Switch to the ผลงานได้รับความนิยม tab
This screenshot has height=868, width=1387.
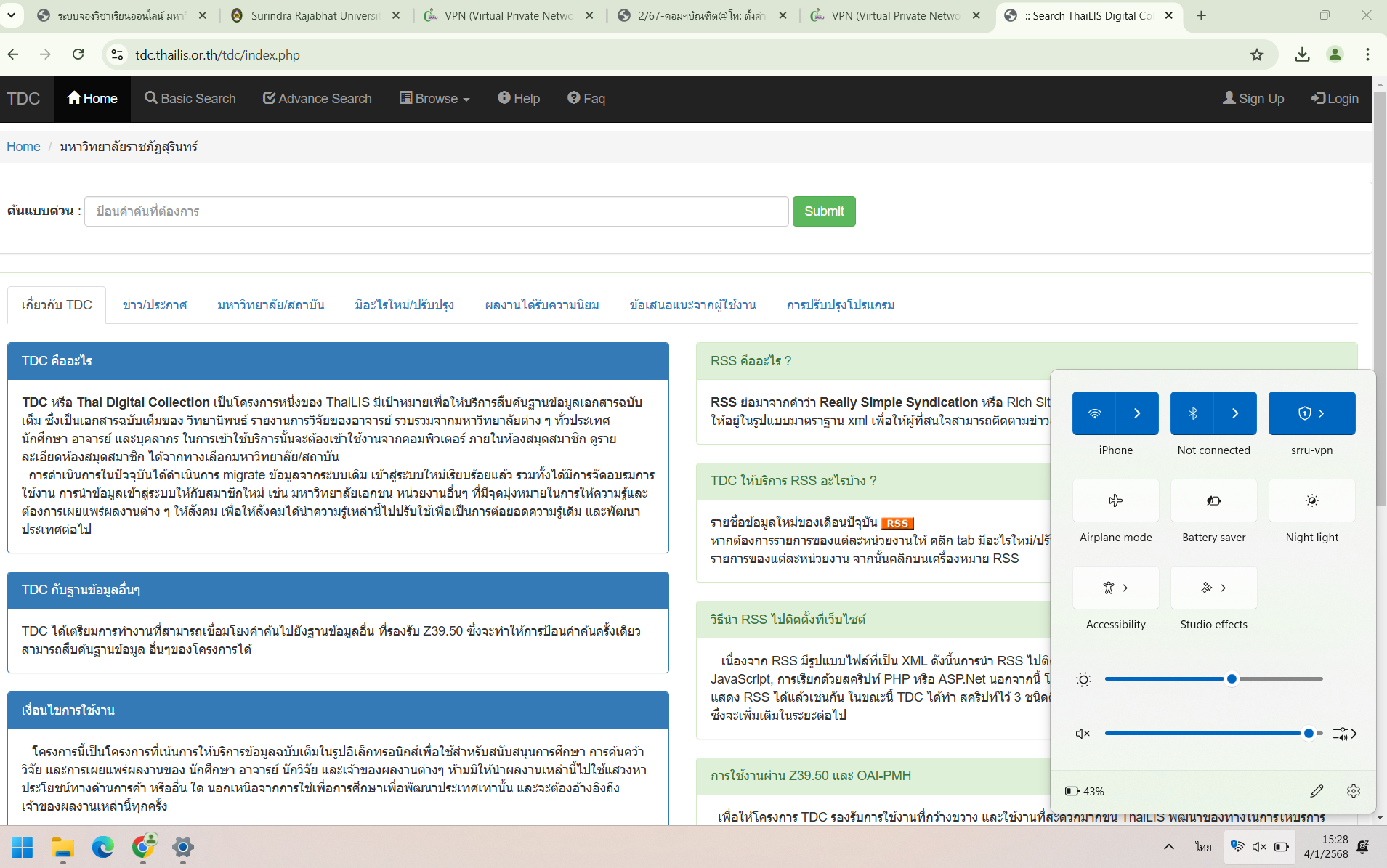(542, 305)
